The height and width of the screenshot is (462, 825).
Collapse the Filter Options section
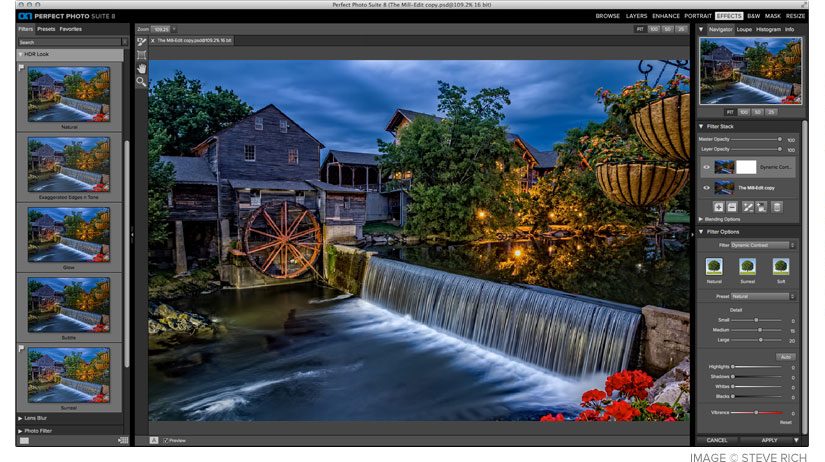point(701,232)
